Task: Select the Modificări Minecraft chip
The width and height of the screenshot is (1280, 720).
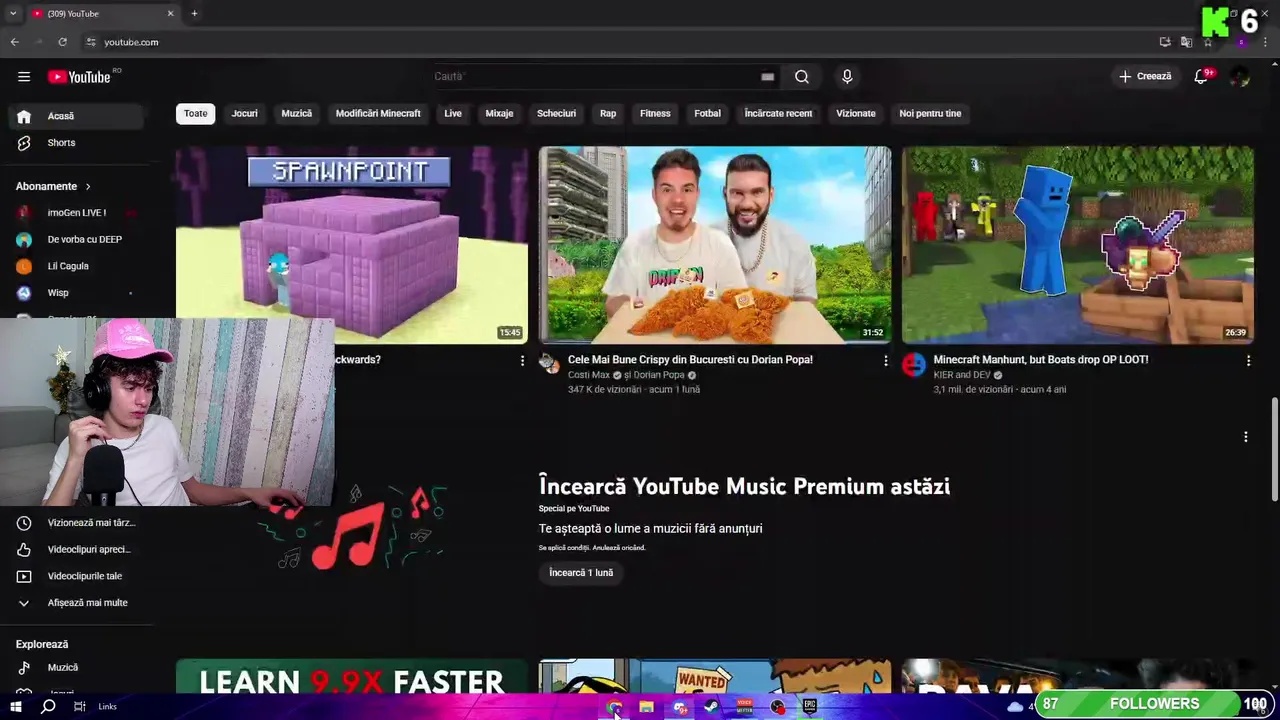Action: pyautogui.click(x=378, y=114)
